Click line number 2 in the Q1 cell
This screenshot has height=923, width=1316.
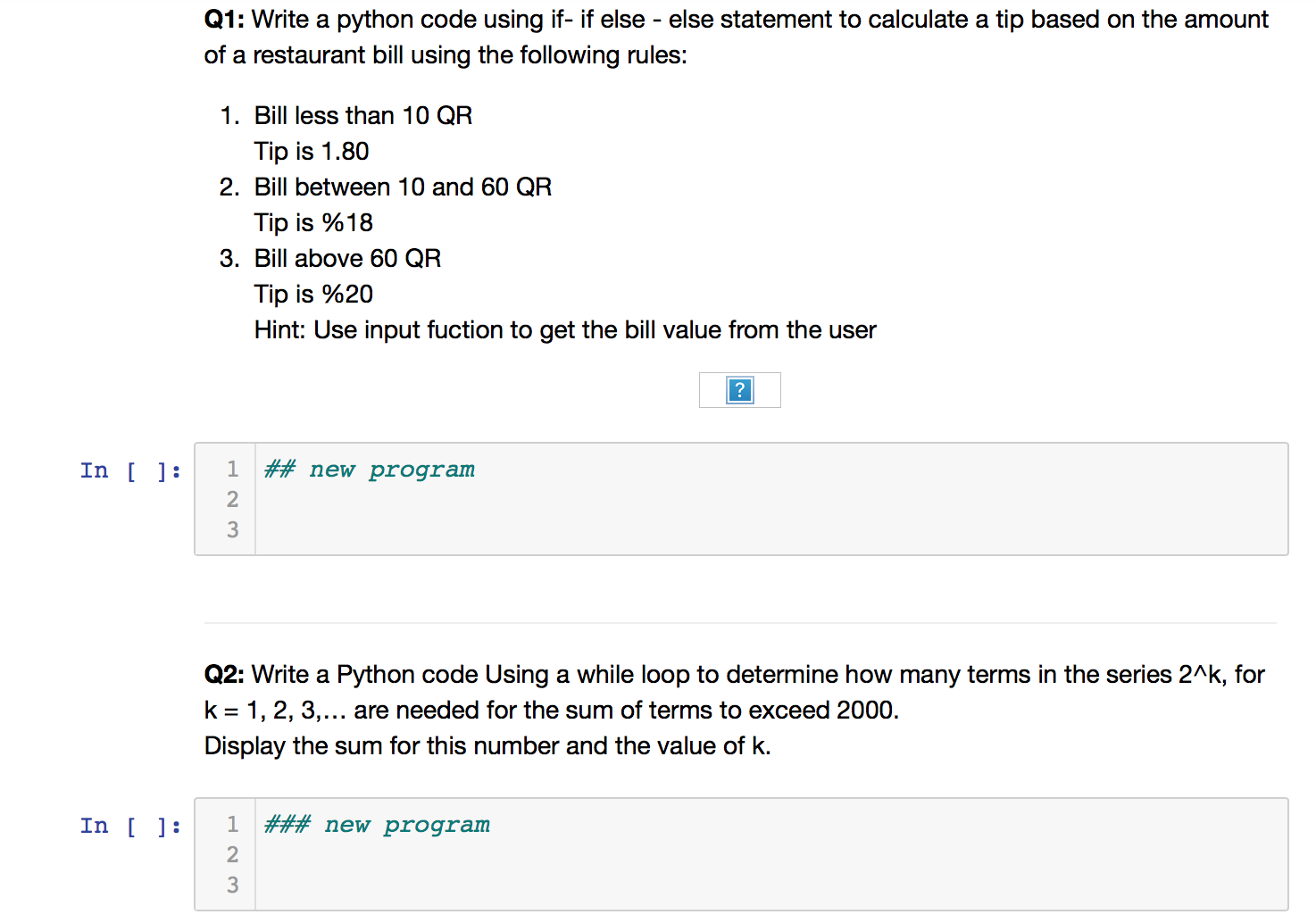[x=232, y=499]
